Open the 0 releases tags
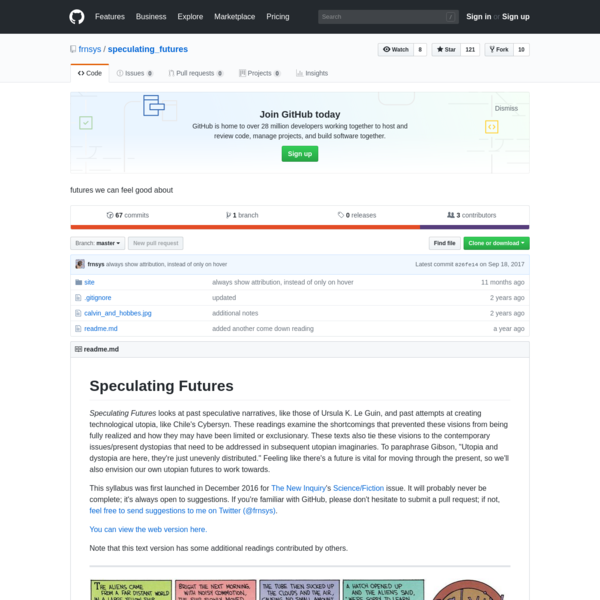This screenshot has width=600, height=600. click(x=357, y=215)
